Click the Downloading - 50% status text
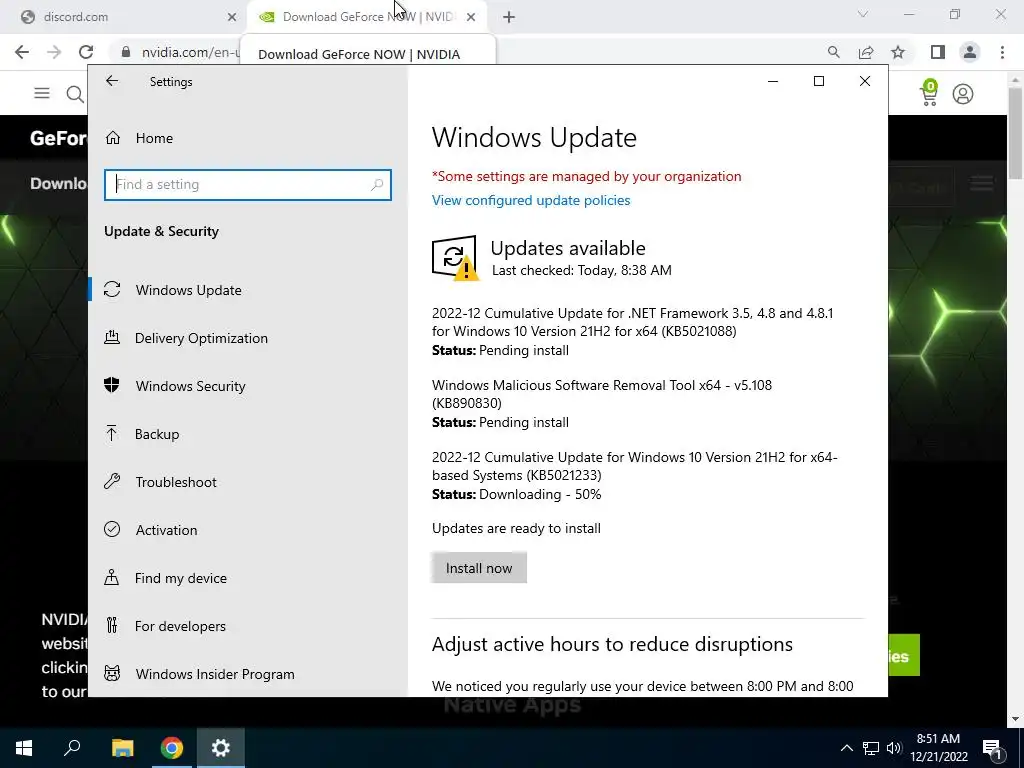 click(540, 494)
